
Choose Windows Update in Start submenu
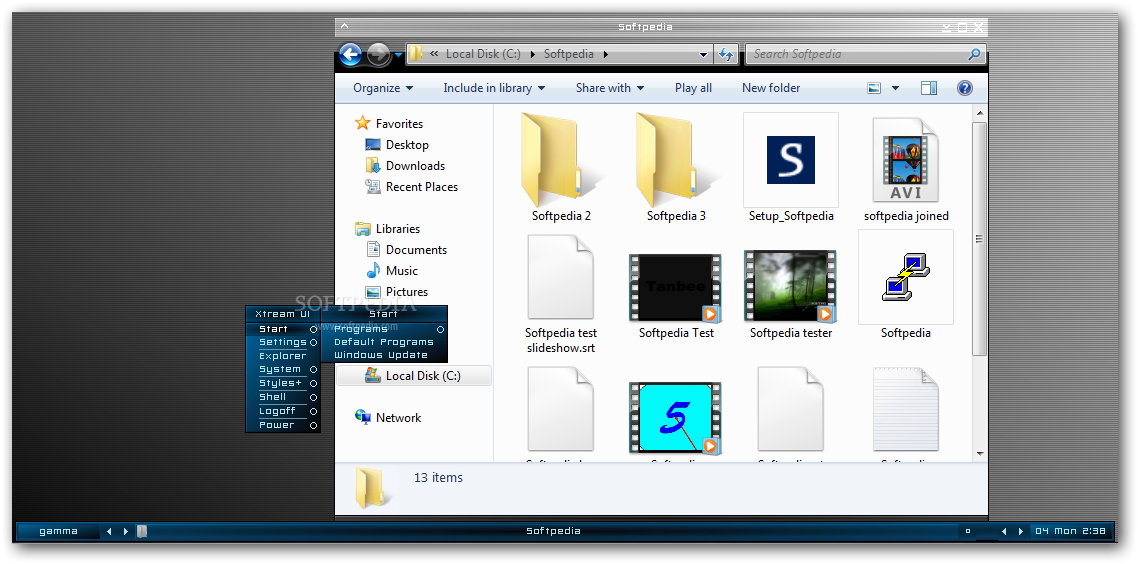click(x=384, y=355)
